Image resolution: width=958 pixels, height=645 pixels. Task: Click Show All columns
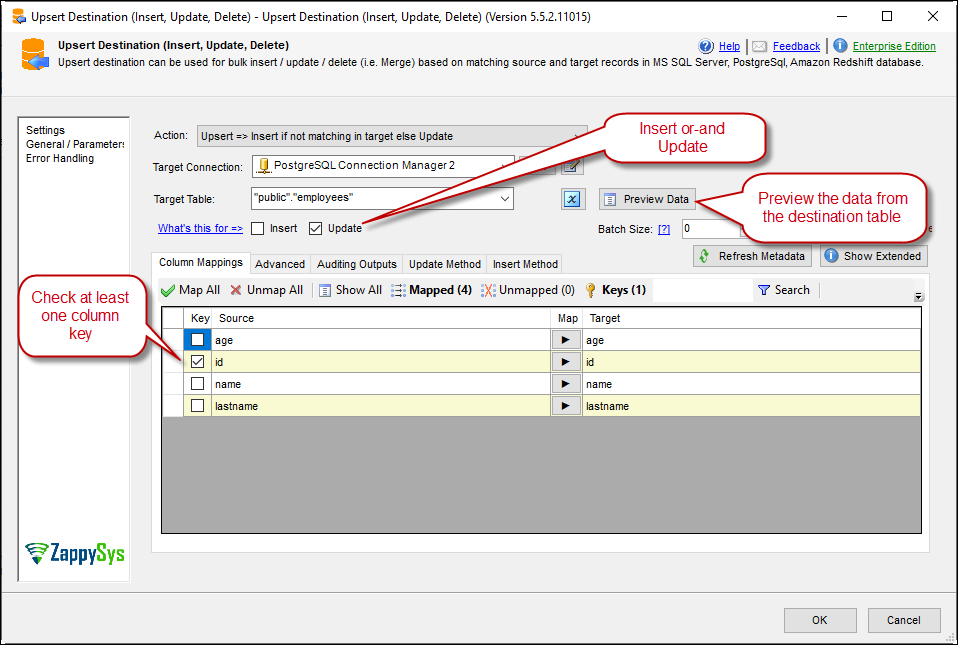pos(351,290)
